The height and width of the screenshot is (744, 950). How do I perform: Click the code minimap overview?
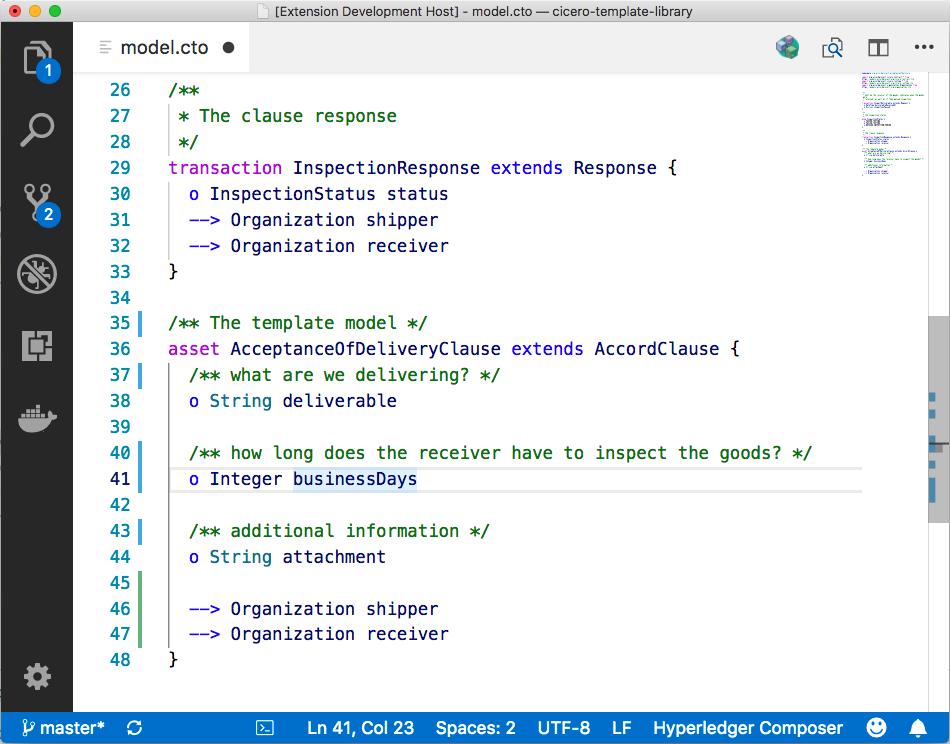point(894,124)
